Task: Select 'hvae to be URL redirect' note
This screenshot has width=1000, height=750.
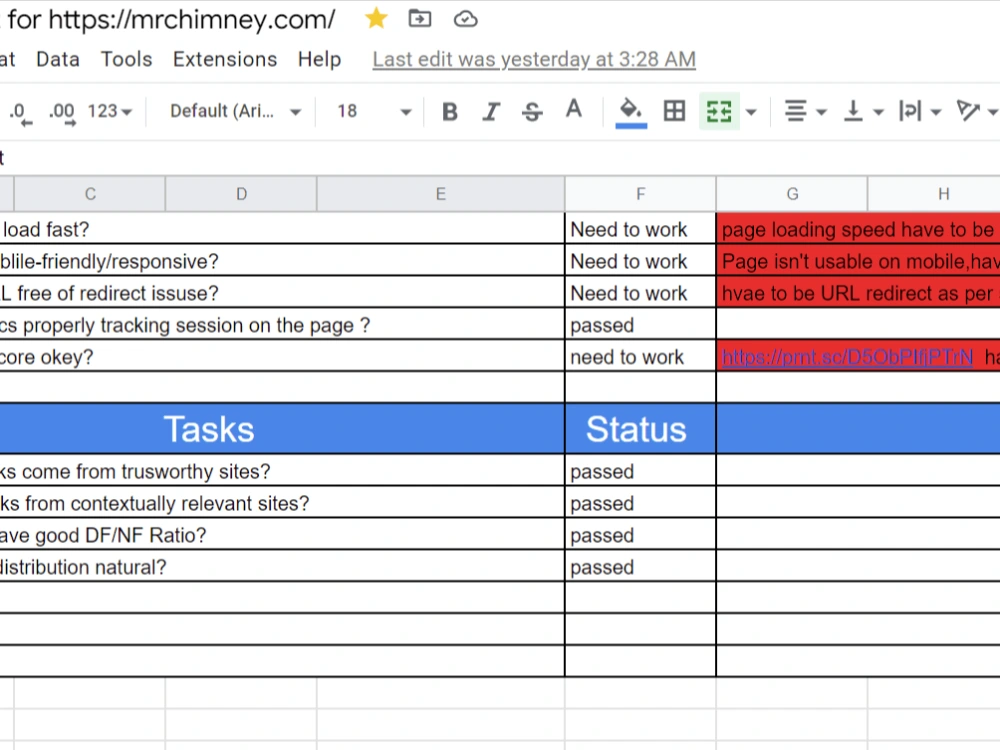Action: pos(858,292)
